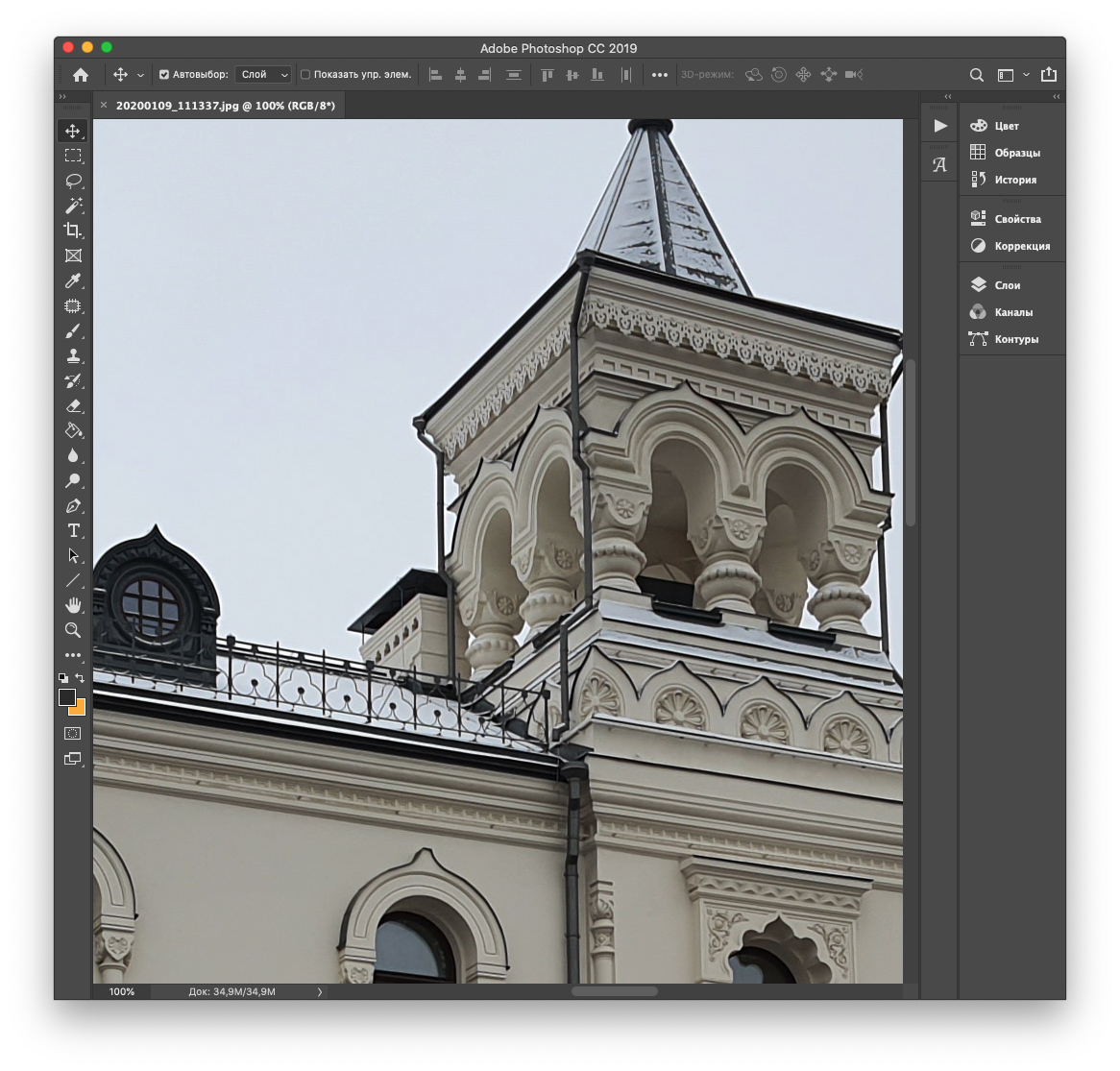The height and width of the screenshot is (1071, 1120).
Task: Select the Zoom tool in toolbar
Action: tap(73, 630)
